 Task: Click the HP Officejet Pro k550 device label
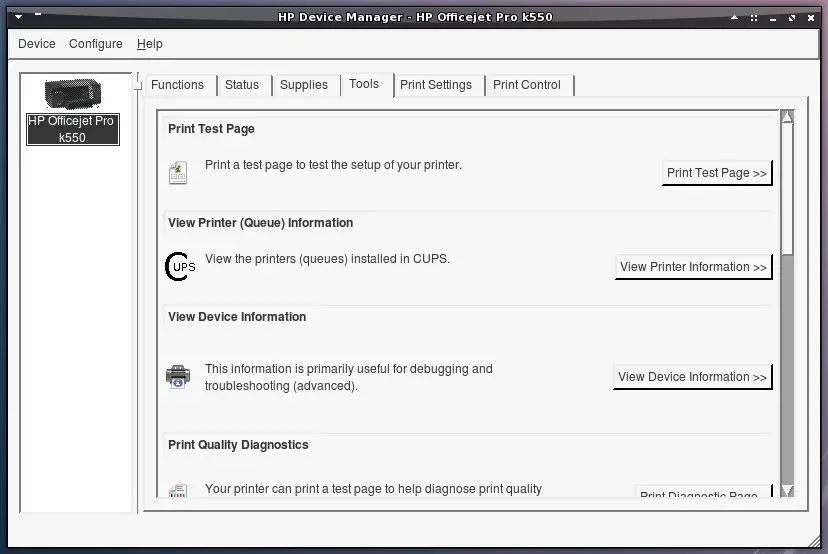[72, 129]
